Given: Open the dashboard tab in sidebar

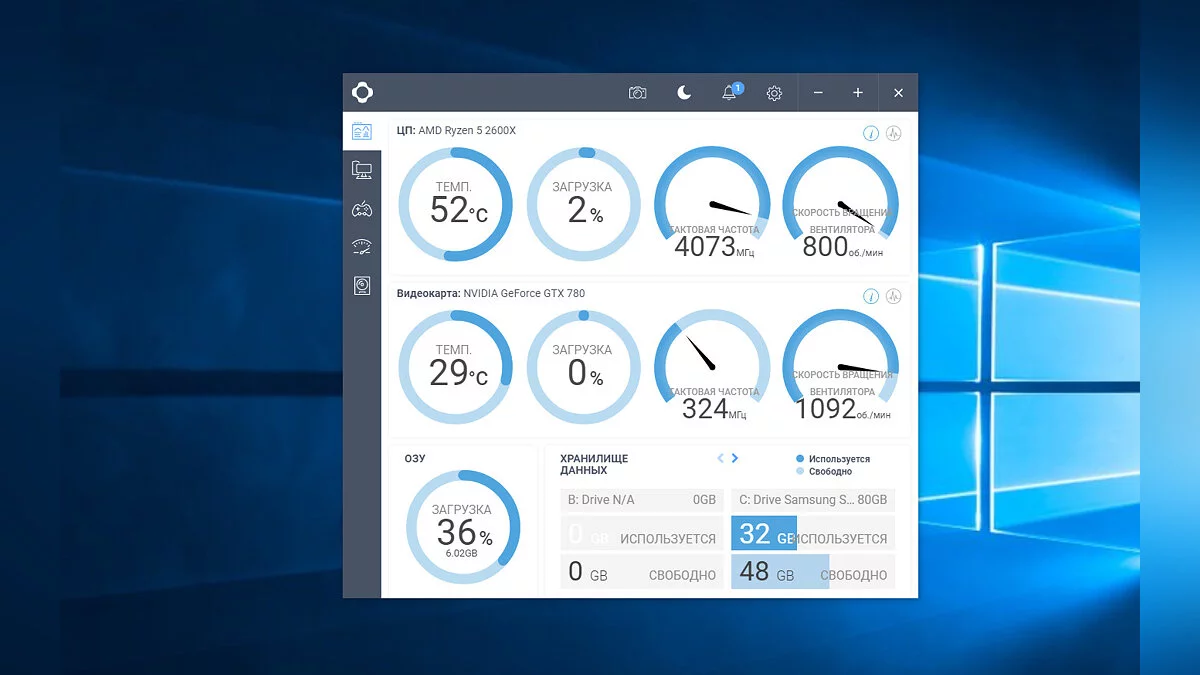Looking at the screenshot, I should (362, 131).
